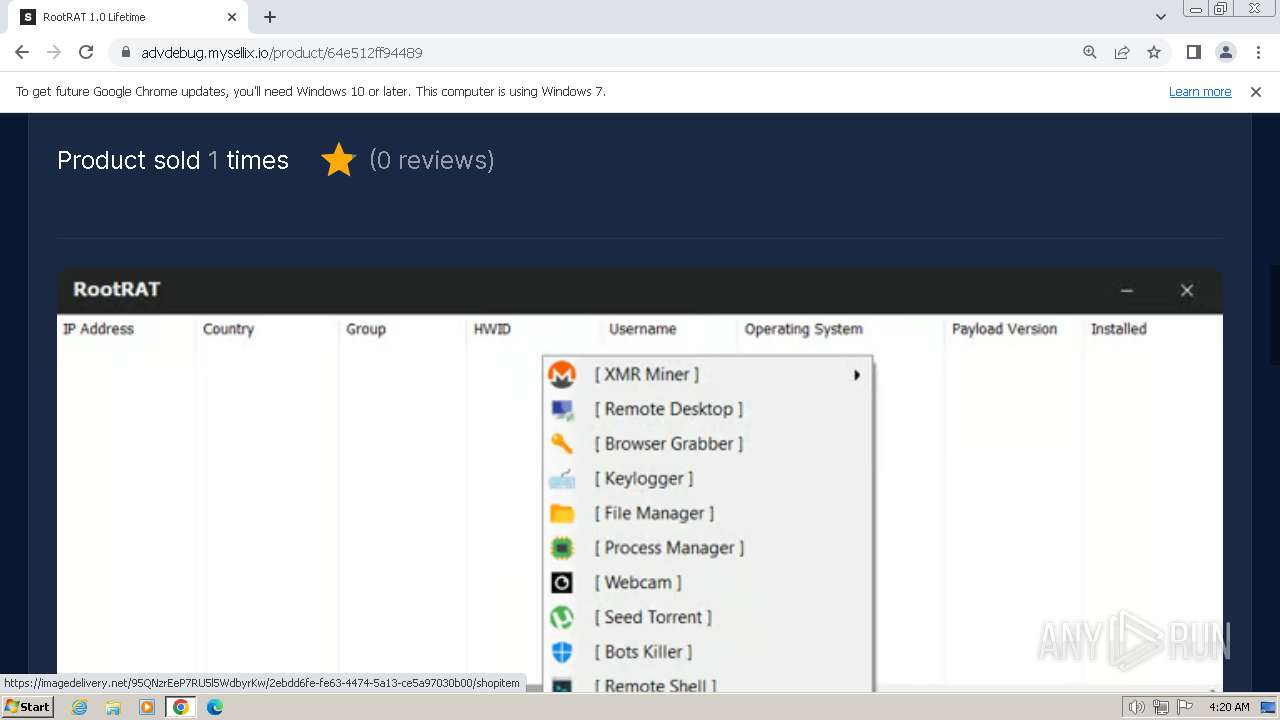
Task: Open a new browser tab
Action: (x=270, y=17)
